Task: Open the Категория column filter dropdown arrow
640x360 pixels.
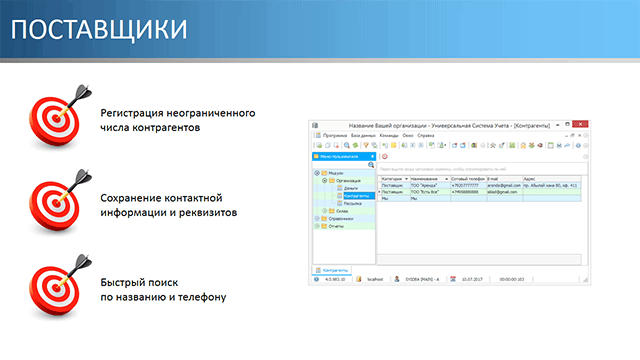Action: [x=406, y=179]
